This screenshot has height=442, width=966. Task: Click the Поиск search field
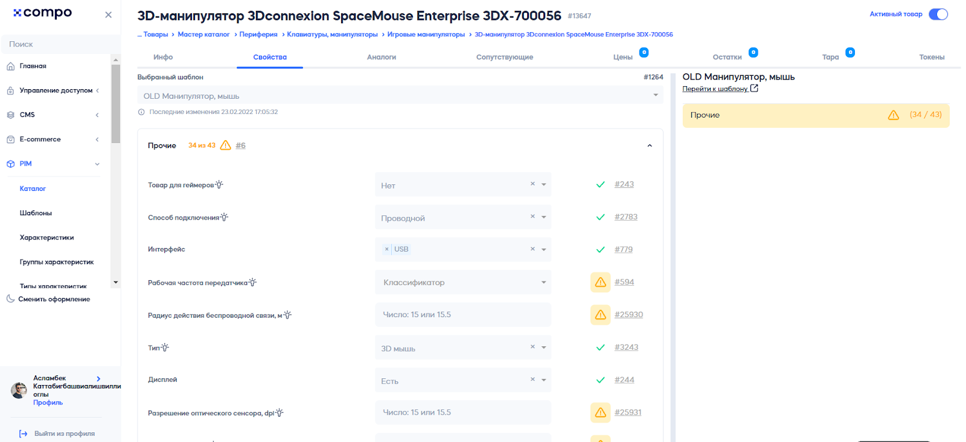pos(60,44)
